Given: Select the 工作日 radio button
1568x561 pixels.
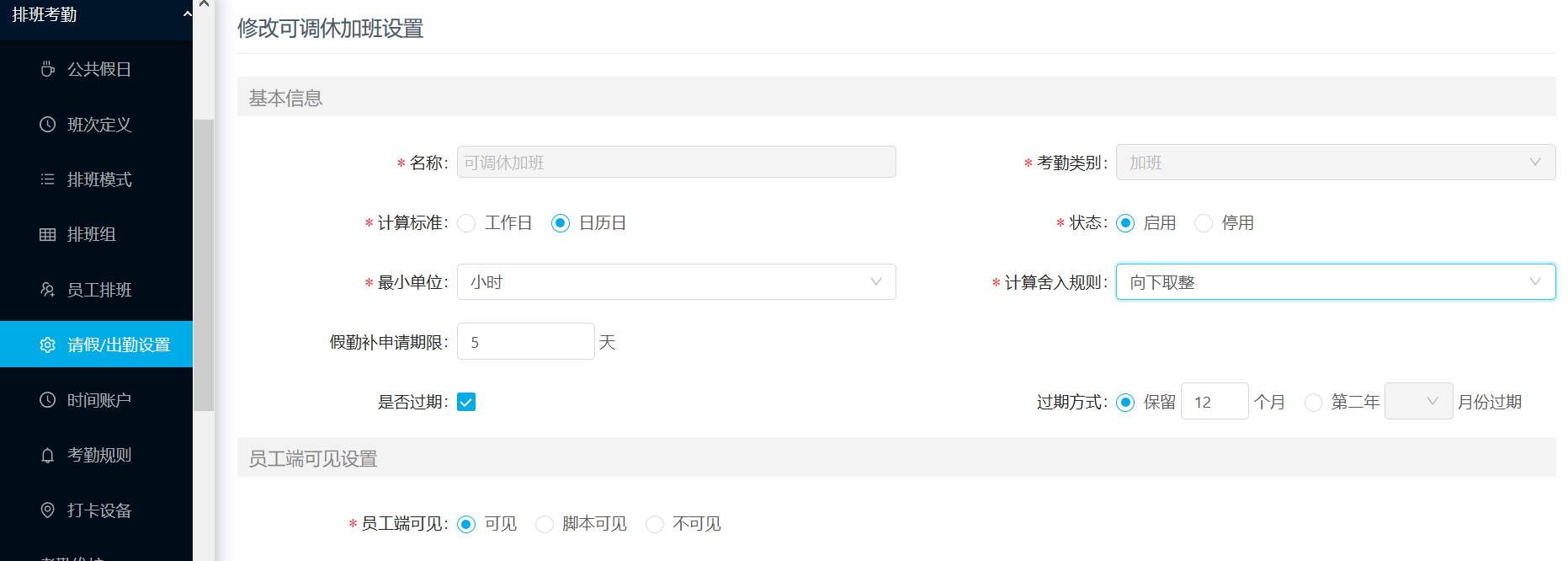Looking at the screenshot, I should click(x=466, y=223).
